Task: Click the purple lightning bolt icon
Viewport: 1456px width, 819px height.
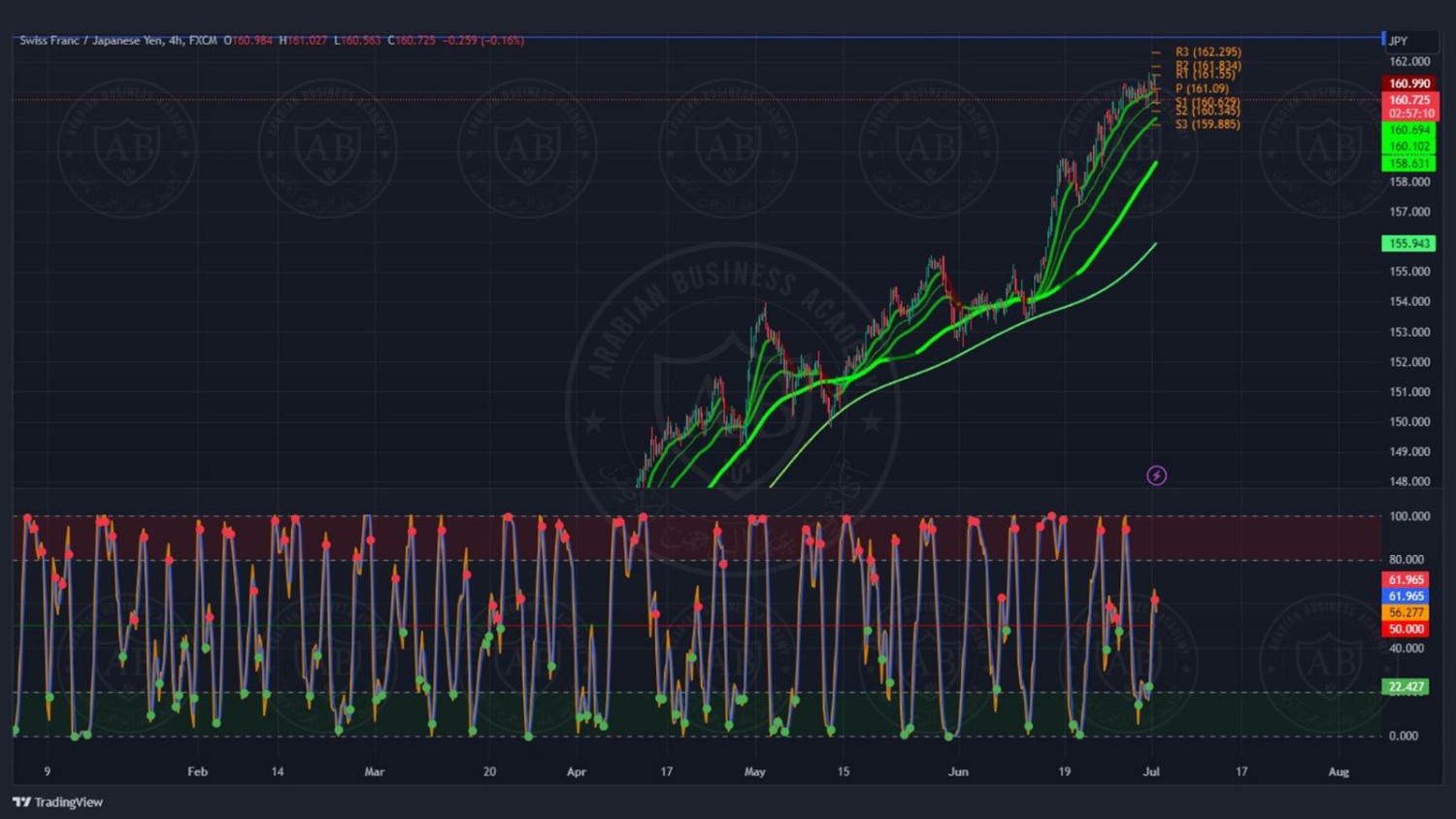Action: click(1156, 475)
